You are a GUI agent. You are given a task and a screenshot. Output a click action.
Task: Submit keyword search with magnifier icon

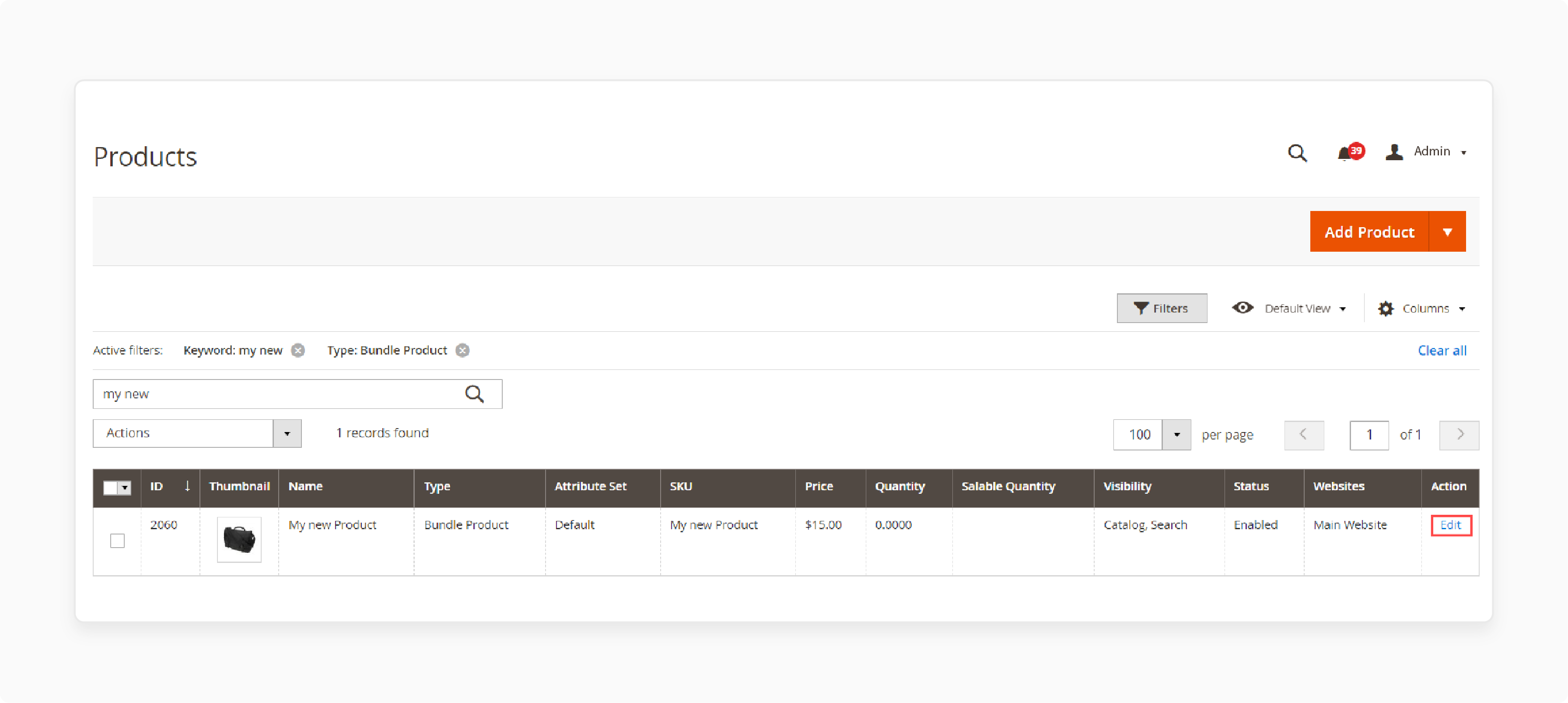pos(474,394)
